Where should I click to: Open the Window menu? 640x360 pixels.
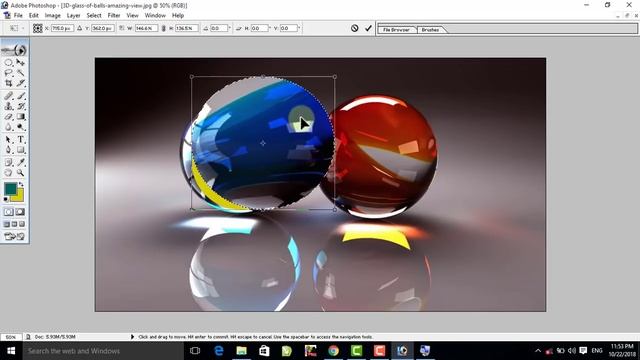155,16
